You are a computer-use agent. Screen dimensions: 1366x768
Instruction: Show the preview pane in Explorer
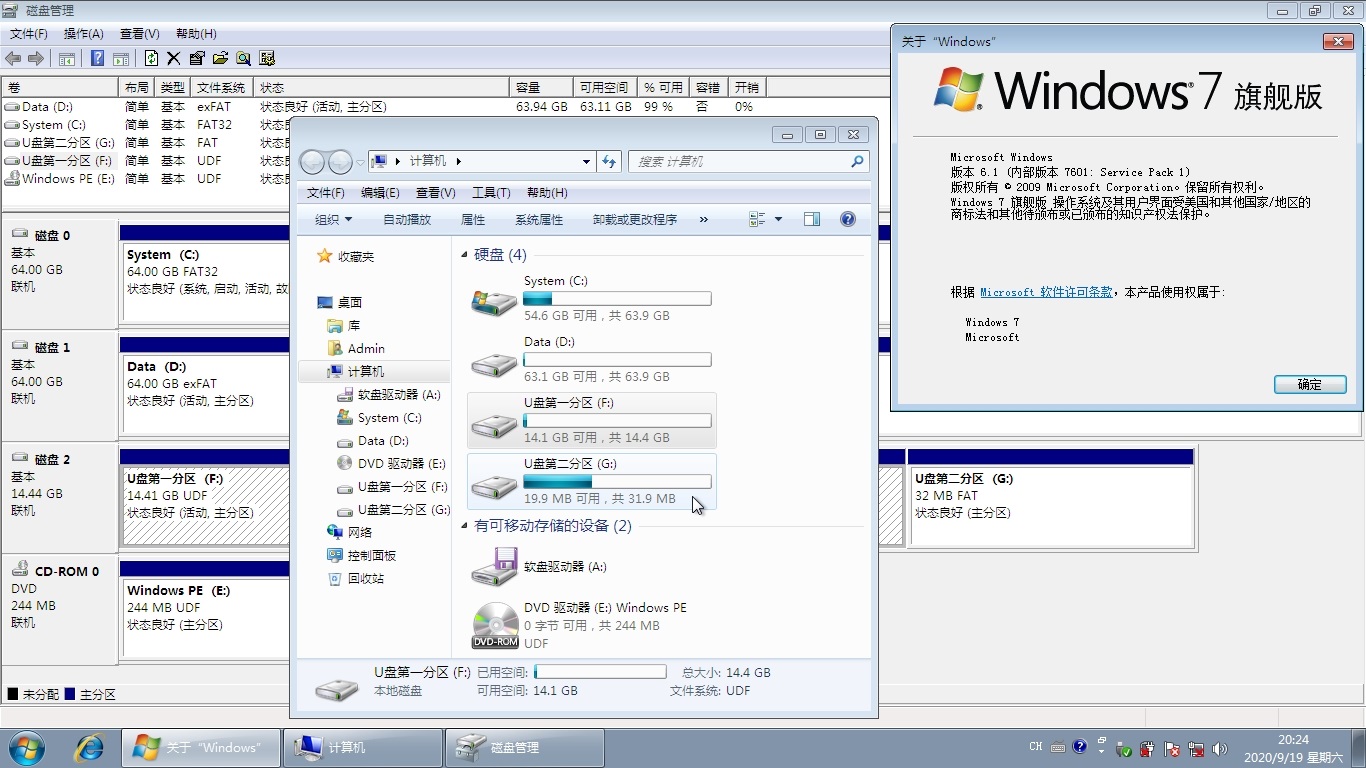click(812, 220)
